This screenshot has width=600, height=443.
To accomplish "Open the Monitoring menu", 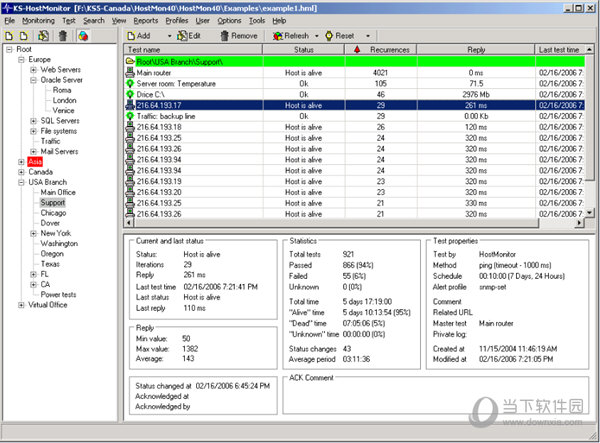I will 38,21.
